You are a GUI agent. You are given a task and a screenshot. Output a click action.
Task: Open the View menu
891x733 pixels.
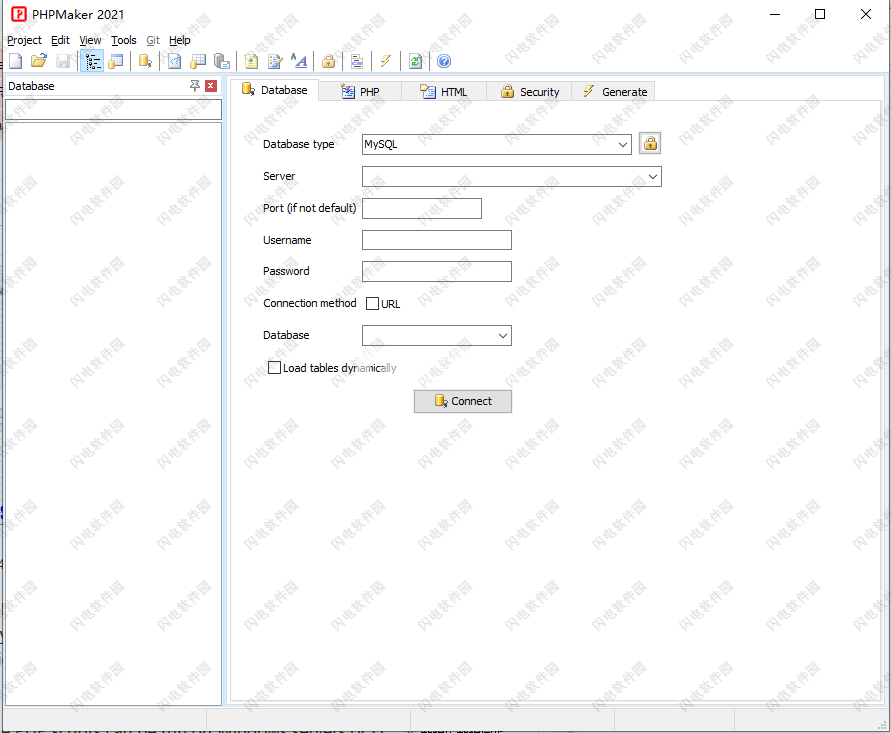[x=90, y=40]
